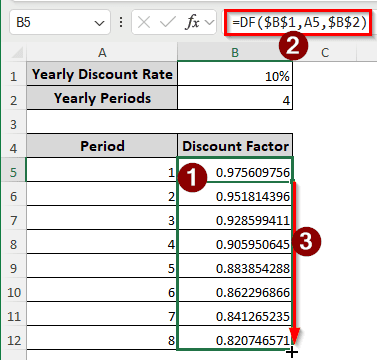Click empty cell B3
The width and height of the screenshot is (377, 360).
point(235,122)
